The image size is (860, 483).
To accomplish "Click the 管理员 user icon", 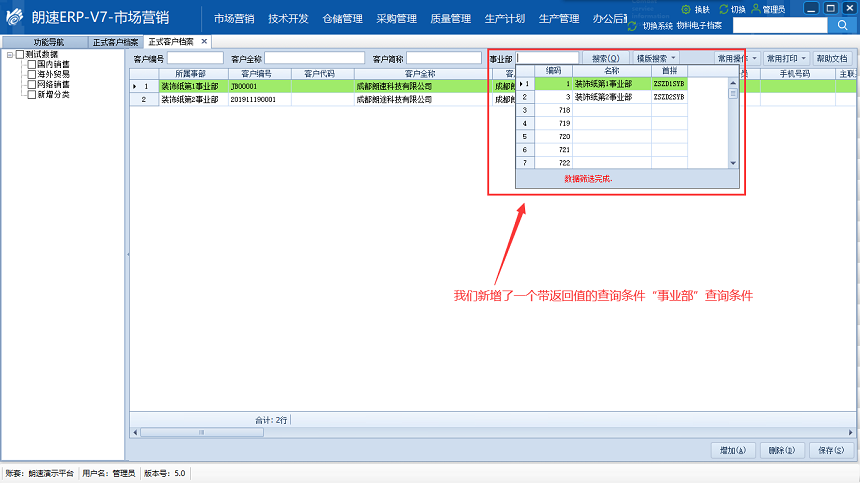I will [754, 9].
